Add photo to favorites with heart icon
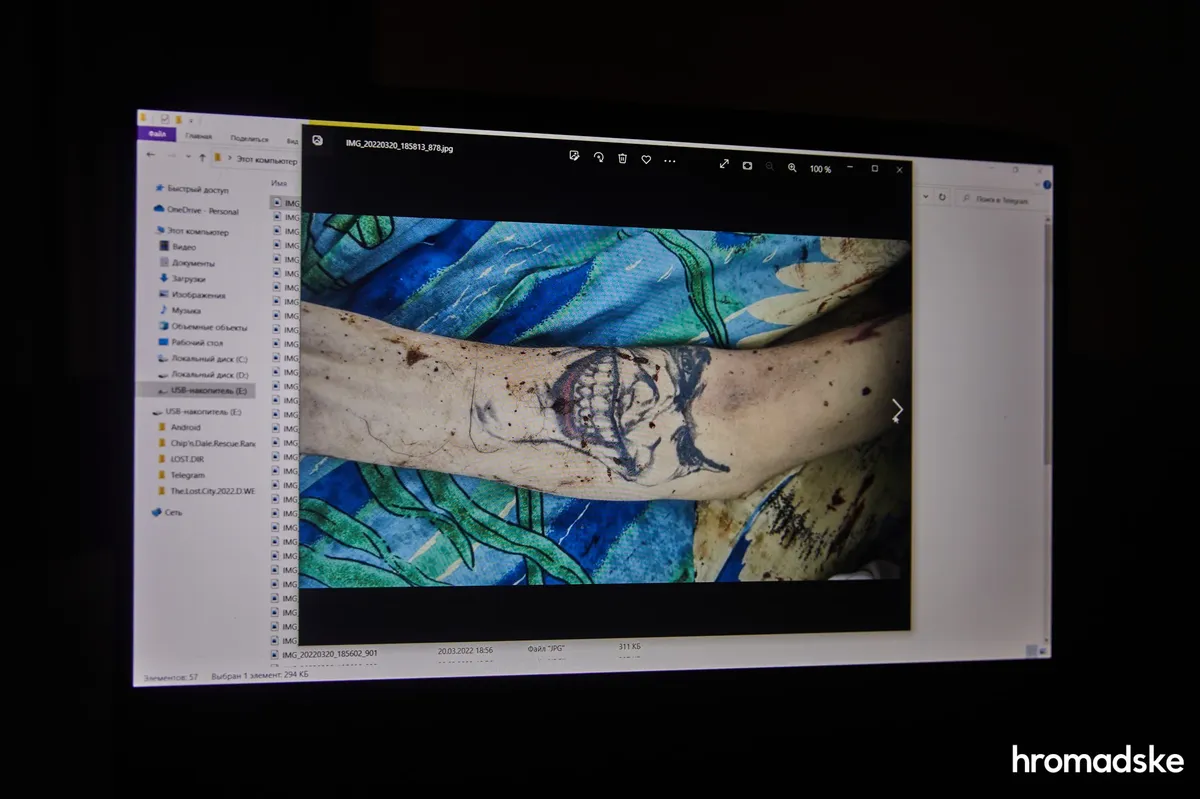This screenshot has height=799, width=1200. point(646,159)
